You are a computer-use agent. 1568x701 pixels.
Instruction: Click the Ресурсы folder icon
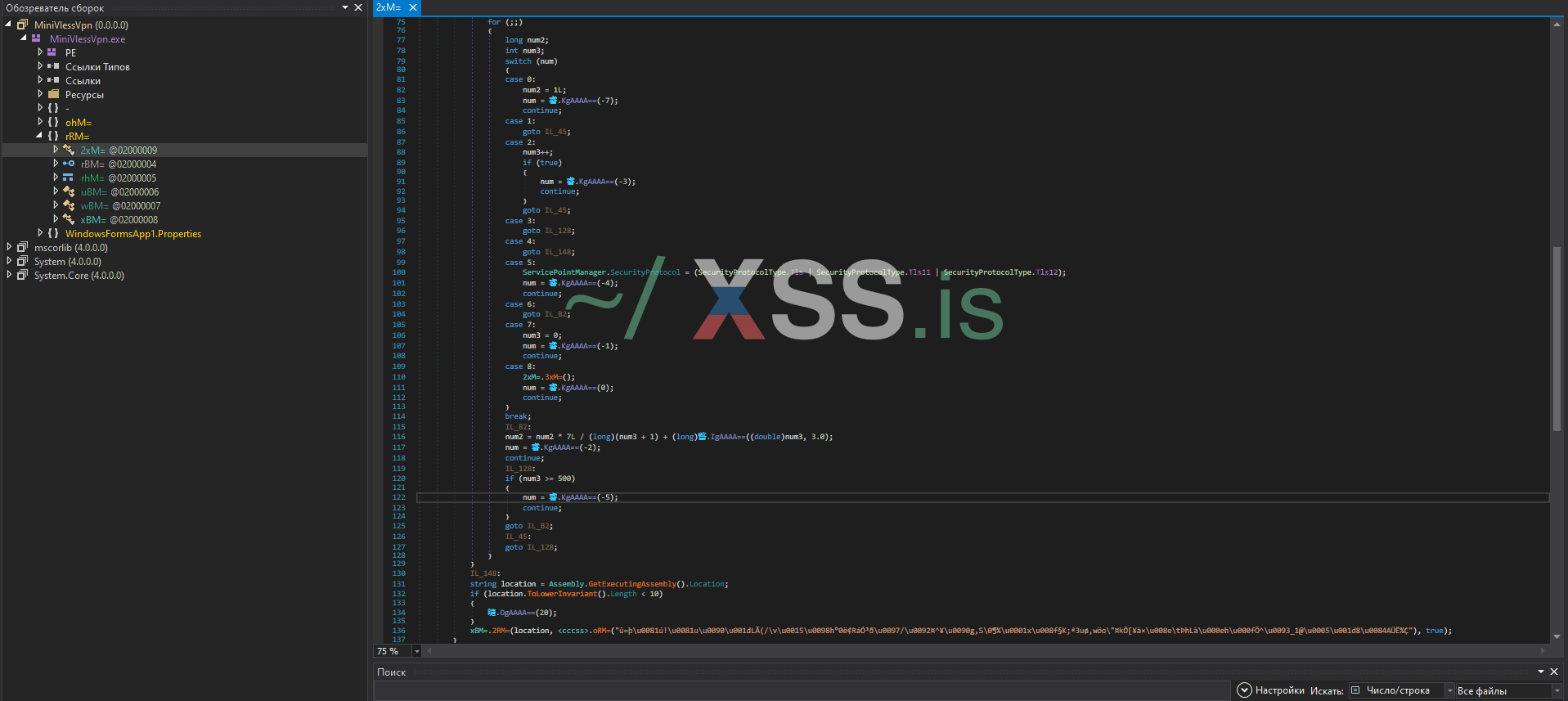pyautogui.click(x=53, y=94)
